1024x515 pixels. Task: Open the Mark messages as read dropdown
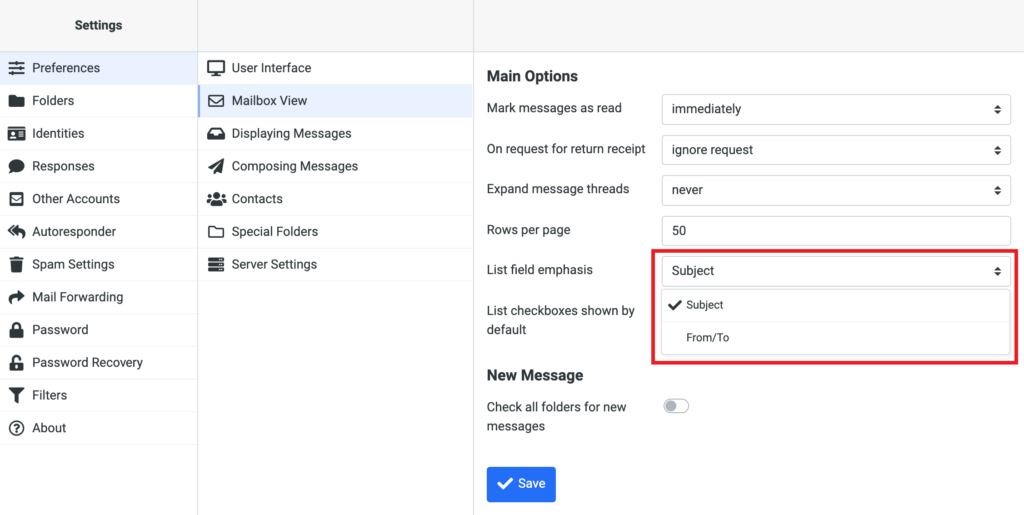[x=836, y=109]
